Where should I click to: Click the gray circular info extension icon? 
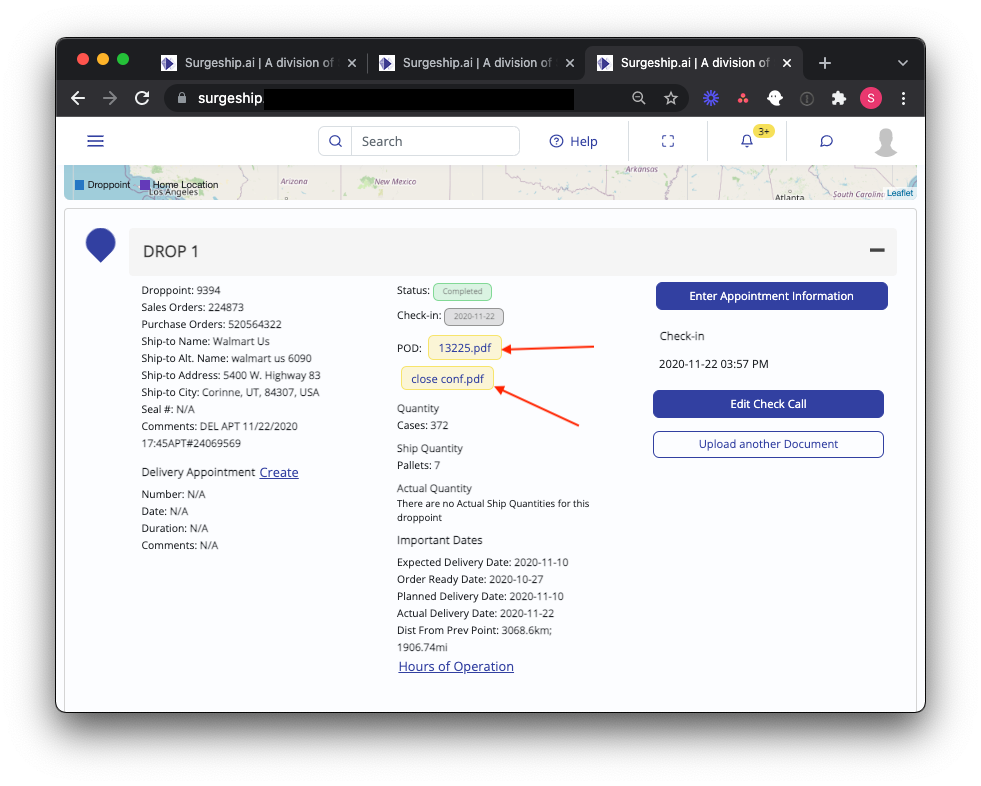click(806, 98)
